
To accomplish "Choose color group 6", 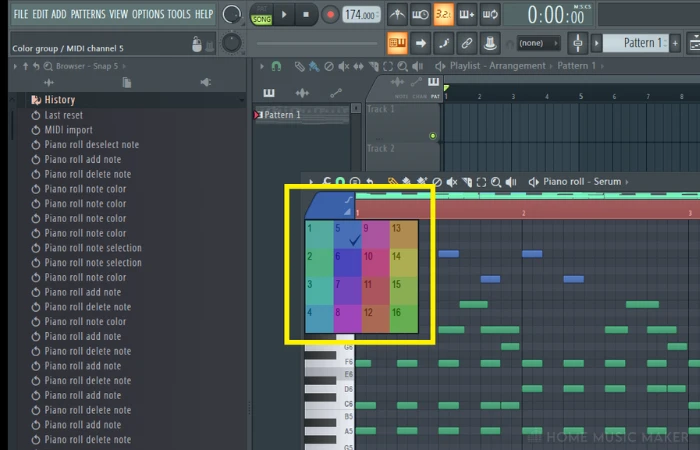I will click(x=348, y=262).
